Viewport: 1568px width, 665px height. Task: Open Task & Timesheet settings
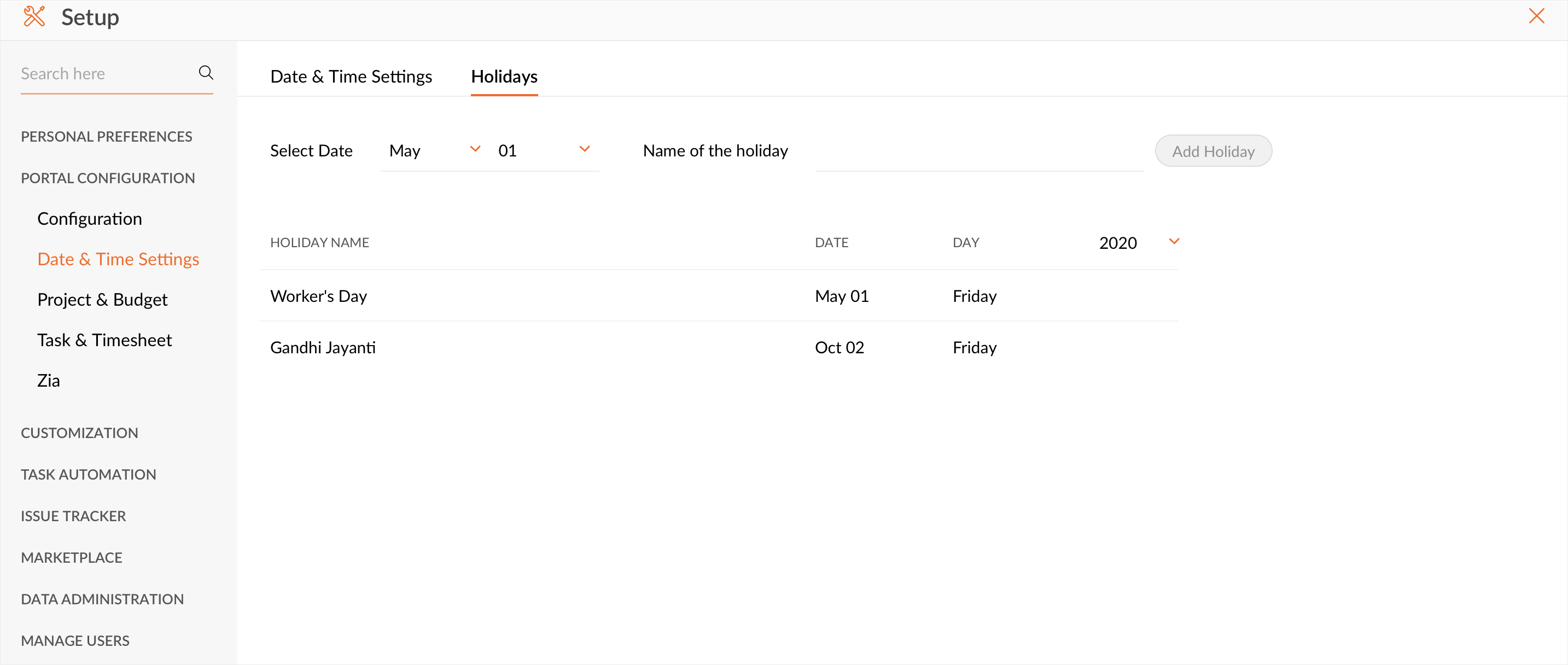click(104, 340)
